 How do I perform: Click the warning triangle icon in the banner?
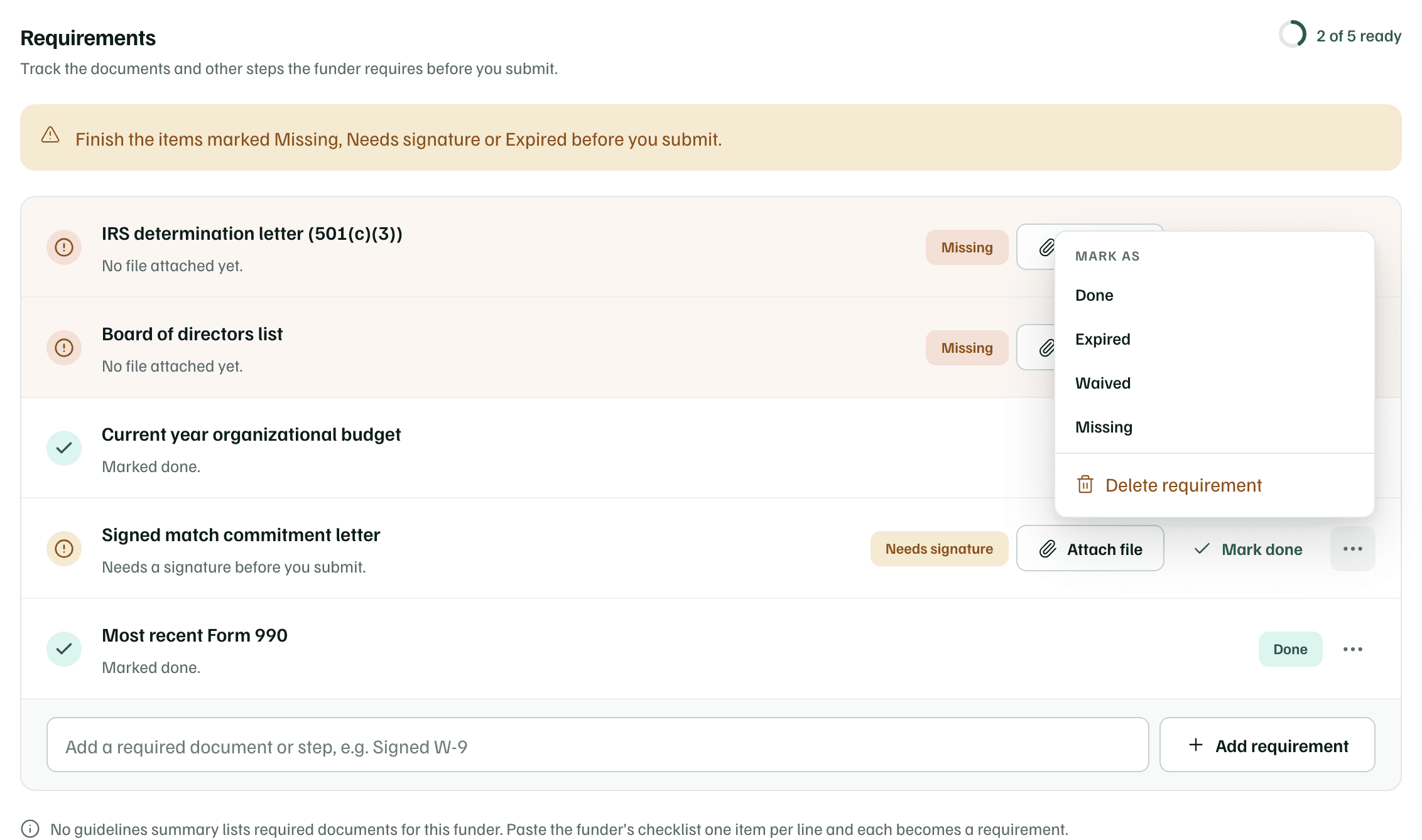pyautogui.click(x=50, y=135)
